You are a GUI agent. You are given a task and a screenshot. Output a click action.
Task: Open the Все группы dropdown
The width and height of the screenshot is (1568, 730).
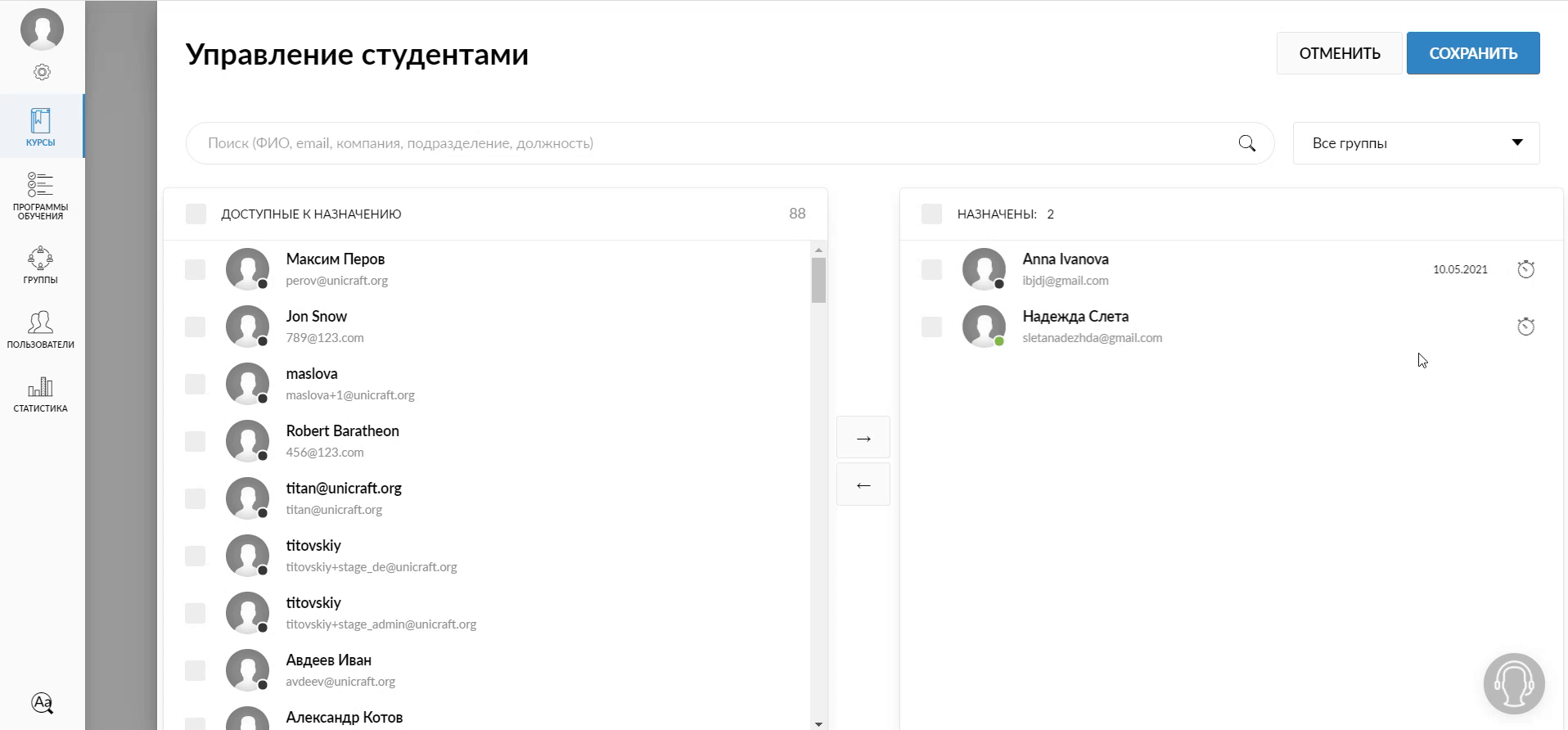[1416, 143]
